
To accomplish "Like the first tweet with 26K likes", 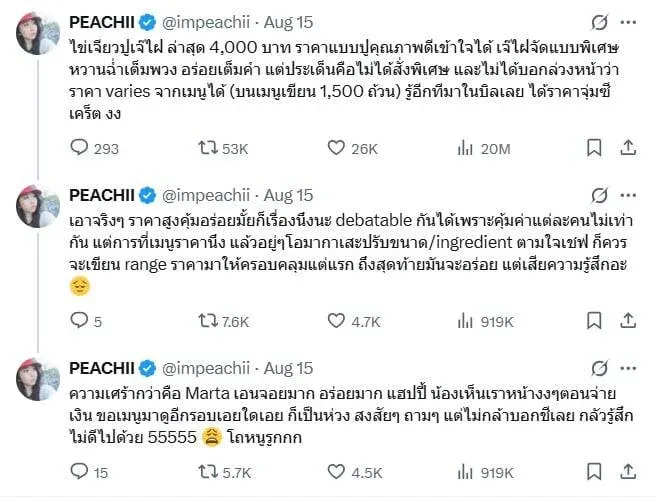I will point(336,148).
